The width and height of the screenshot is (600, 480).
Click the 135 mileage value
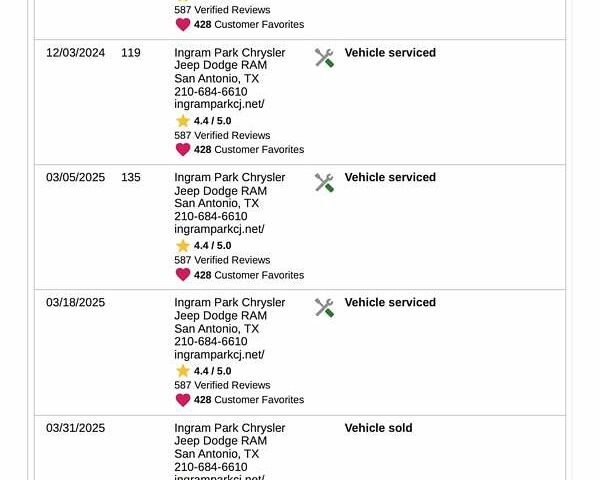coord(131,178)
